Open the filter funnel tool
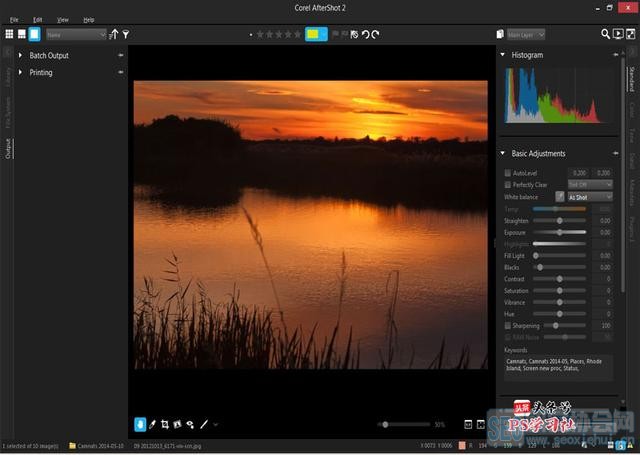This screenshot has height=455, width=640. [126, 34]
